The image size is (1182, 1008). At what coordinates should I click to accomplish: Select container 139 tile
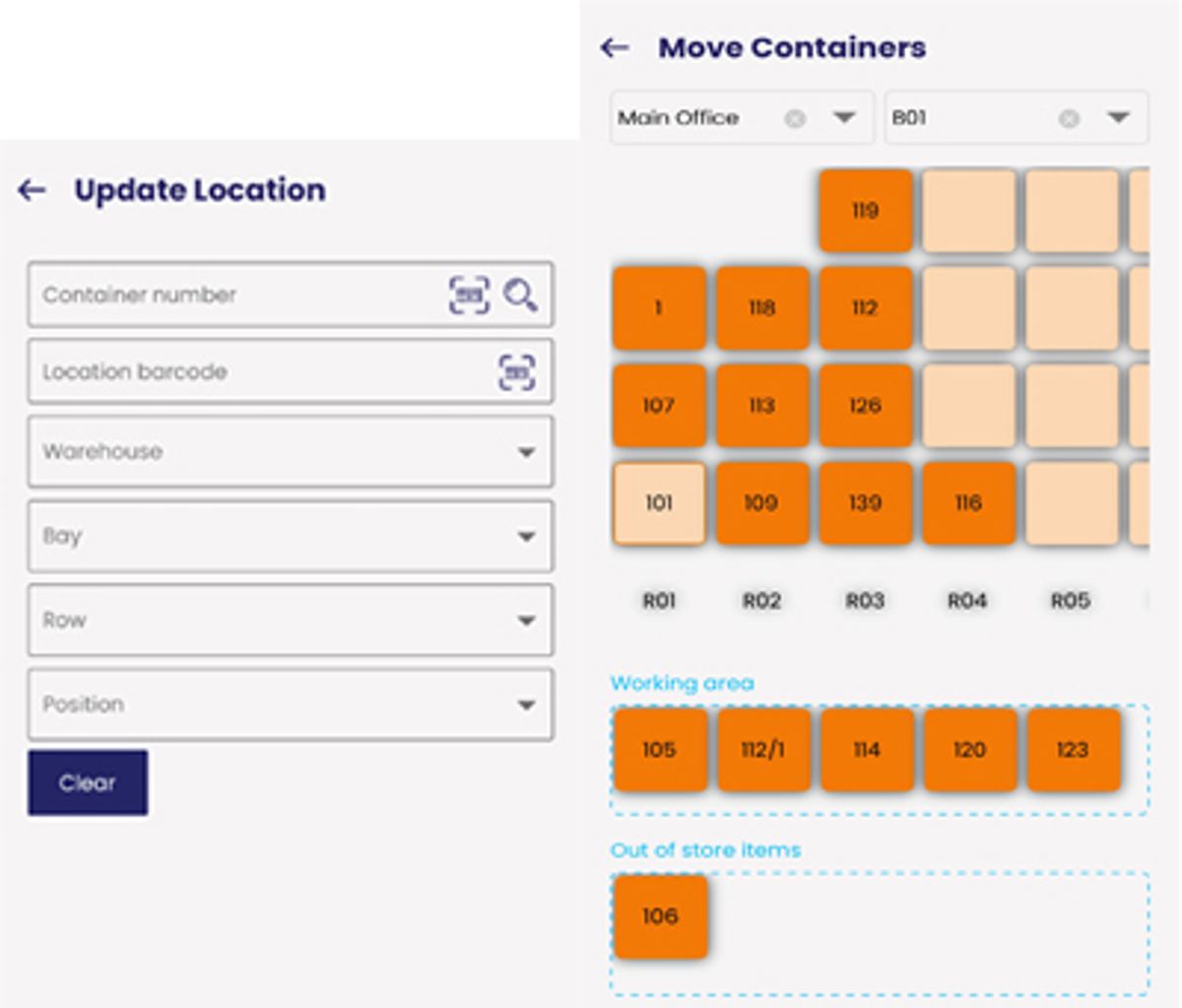tap(865, 503)
